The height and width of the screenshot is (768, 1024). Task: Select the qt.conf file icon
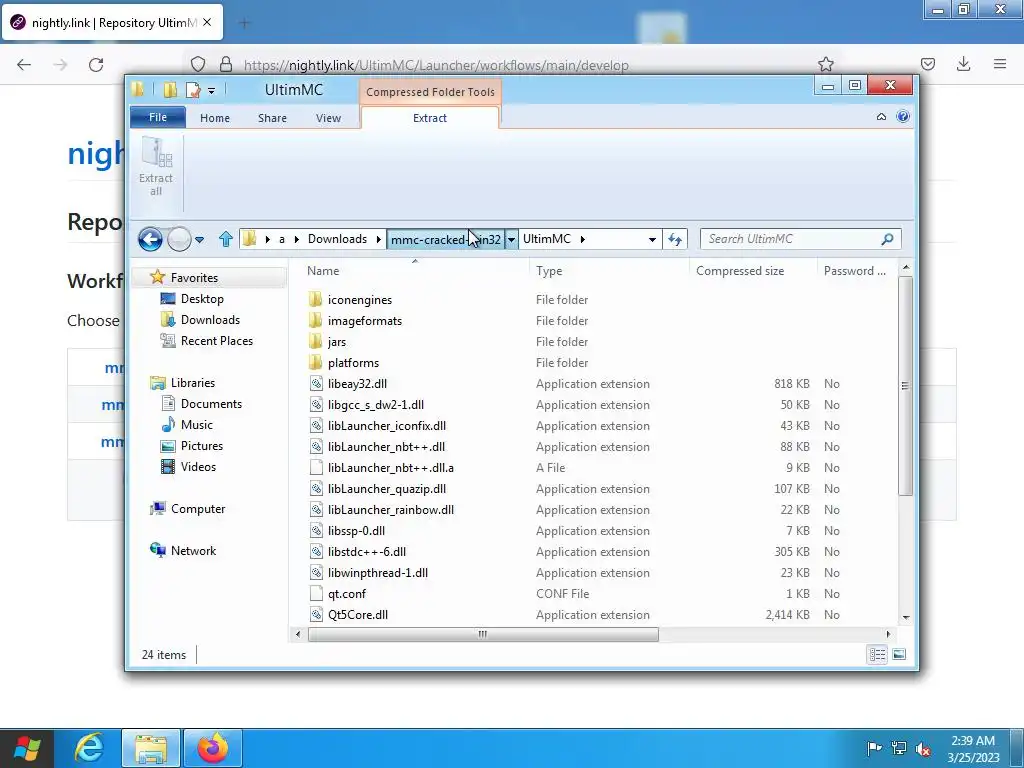click(x=315, y=594)
